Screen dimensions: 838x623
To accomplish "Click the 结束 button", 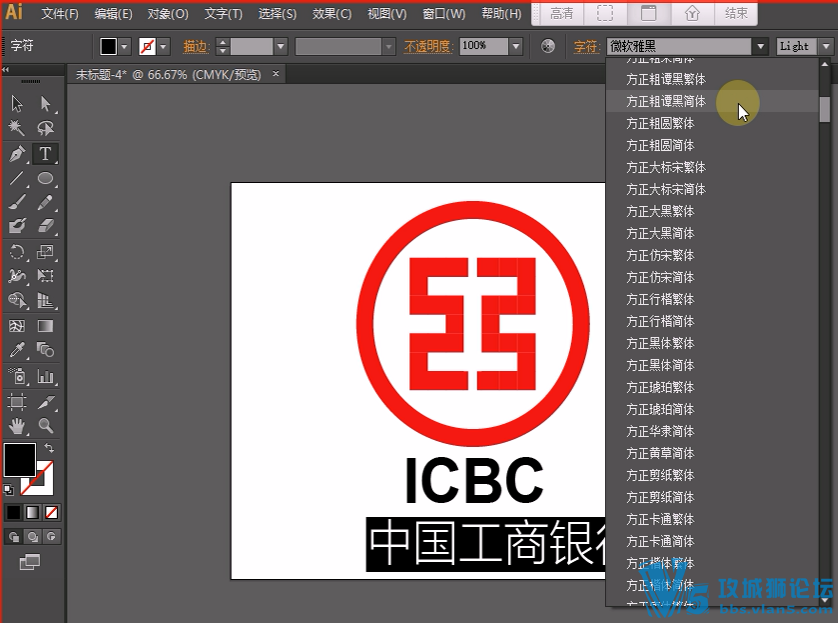I will [x=736, y=13].
